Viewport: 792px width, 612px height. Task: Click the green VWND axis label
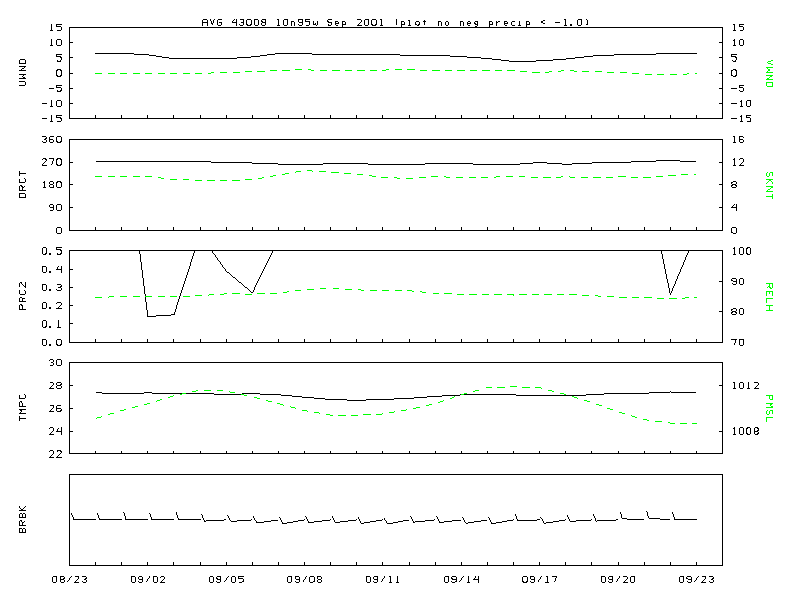coord(769,72)
